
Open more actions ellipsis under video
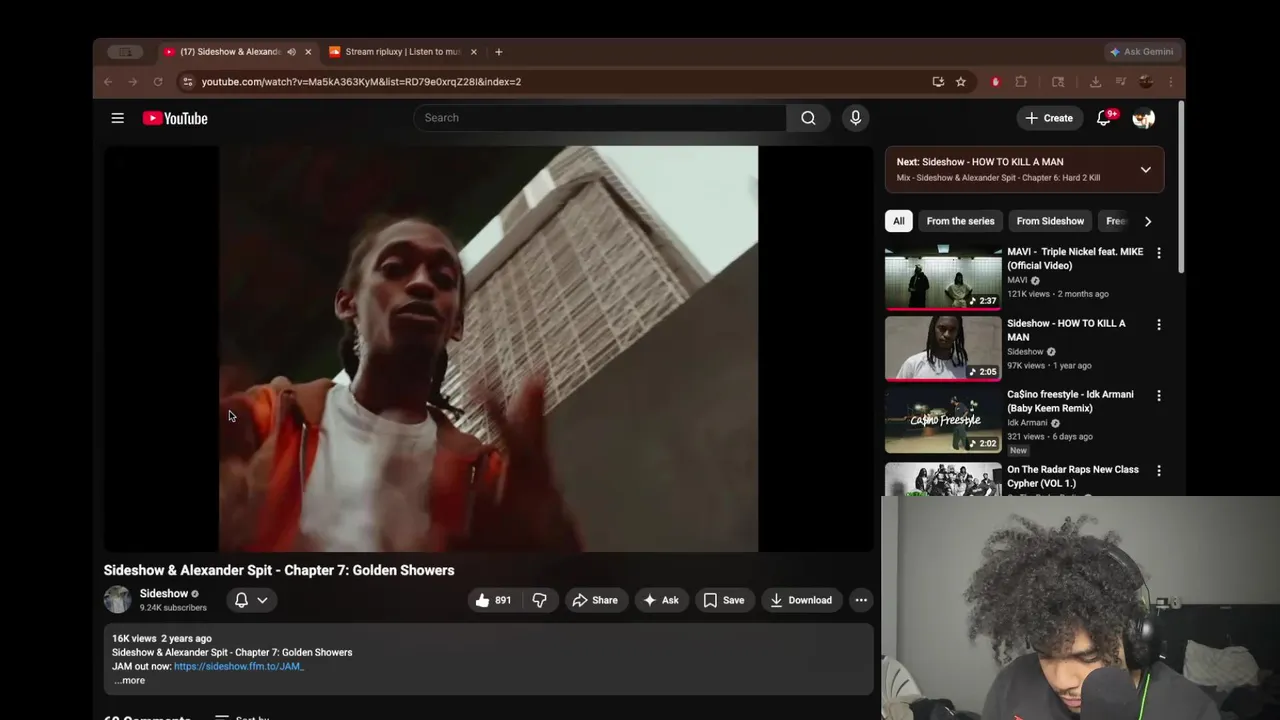click(x=861, y=600)
